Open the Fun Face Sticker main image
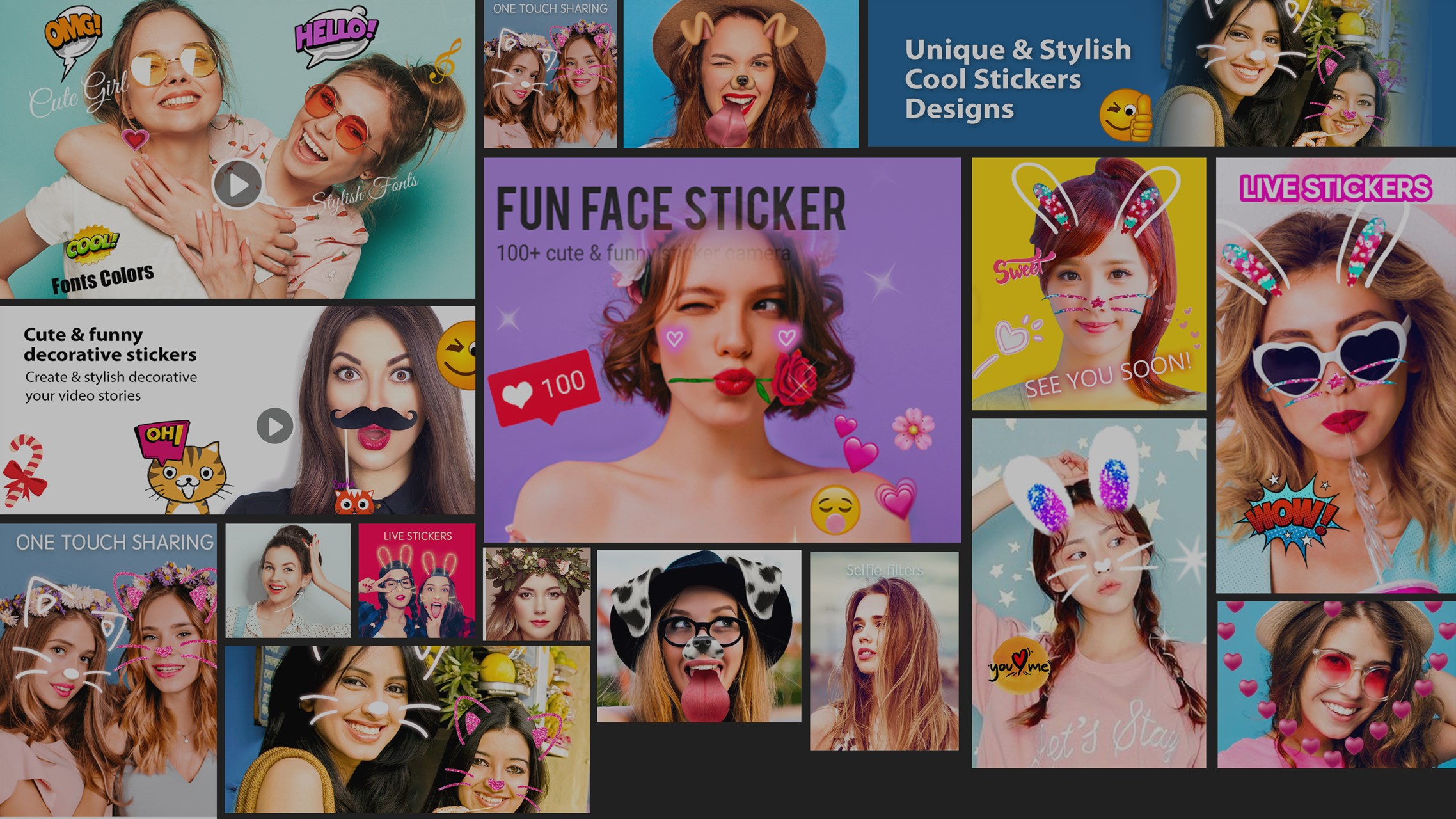 (722, 349)
